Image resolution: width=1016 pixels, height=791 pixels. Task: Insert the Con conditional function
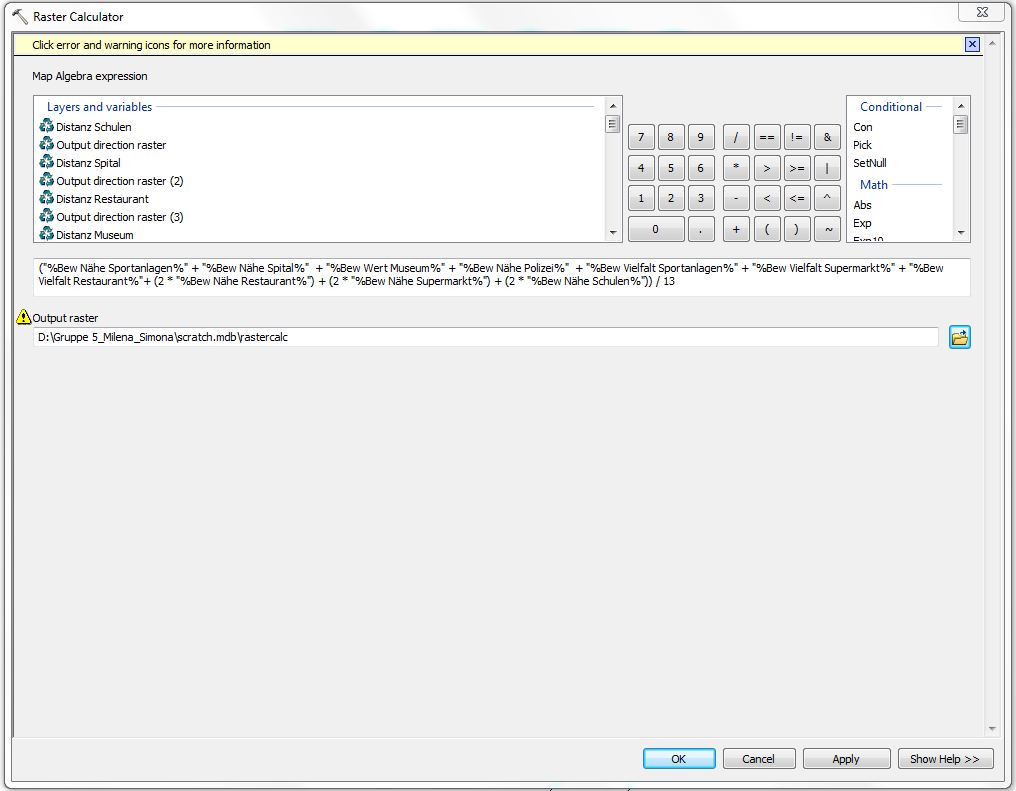point(862,127)
